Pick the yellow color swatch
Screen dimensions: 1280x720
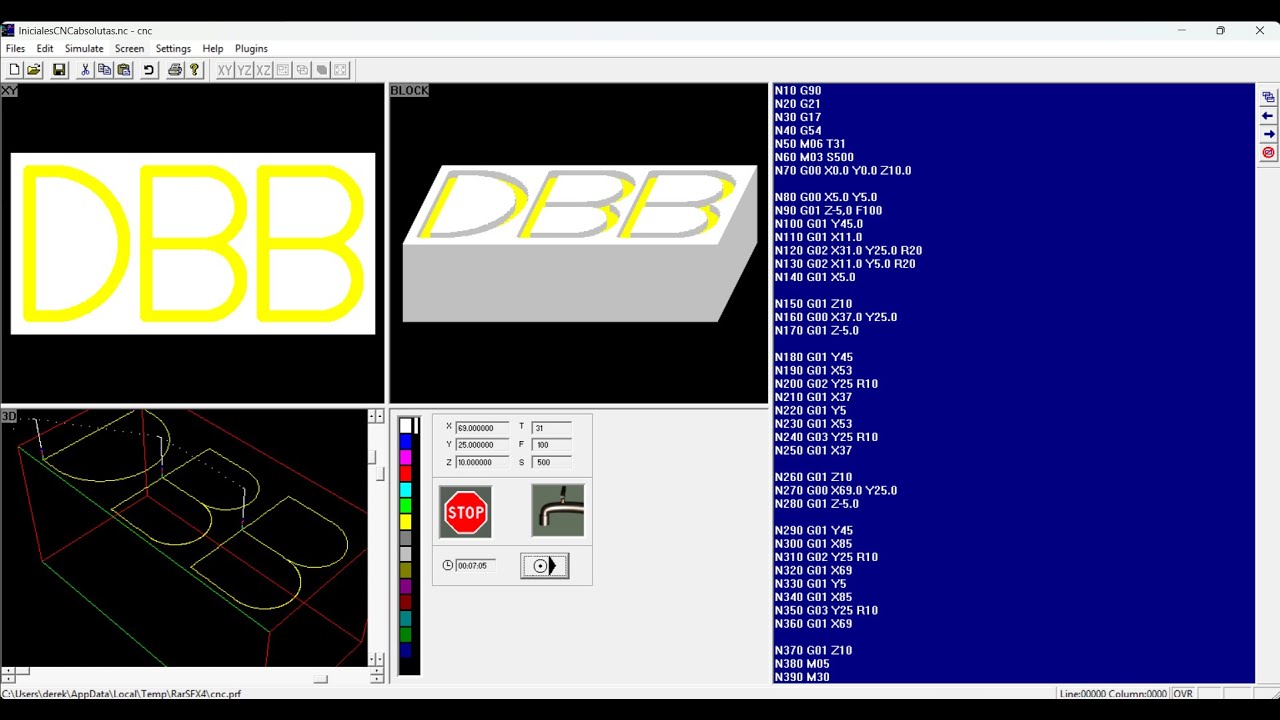point(405,522)
